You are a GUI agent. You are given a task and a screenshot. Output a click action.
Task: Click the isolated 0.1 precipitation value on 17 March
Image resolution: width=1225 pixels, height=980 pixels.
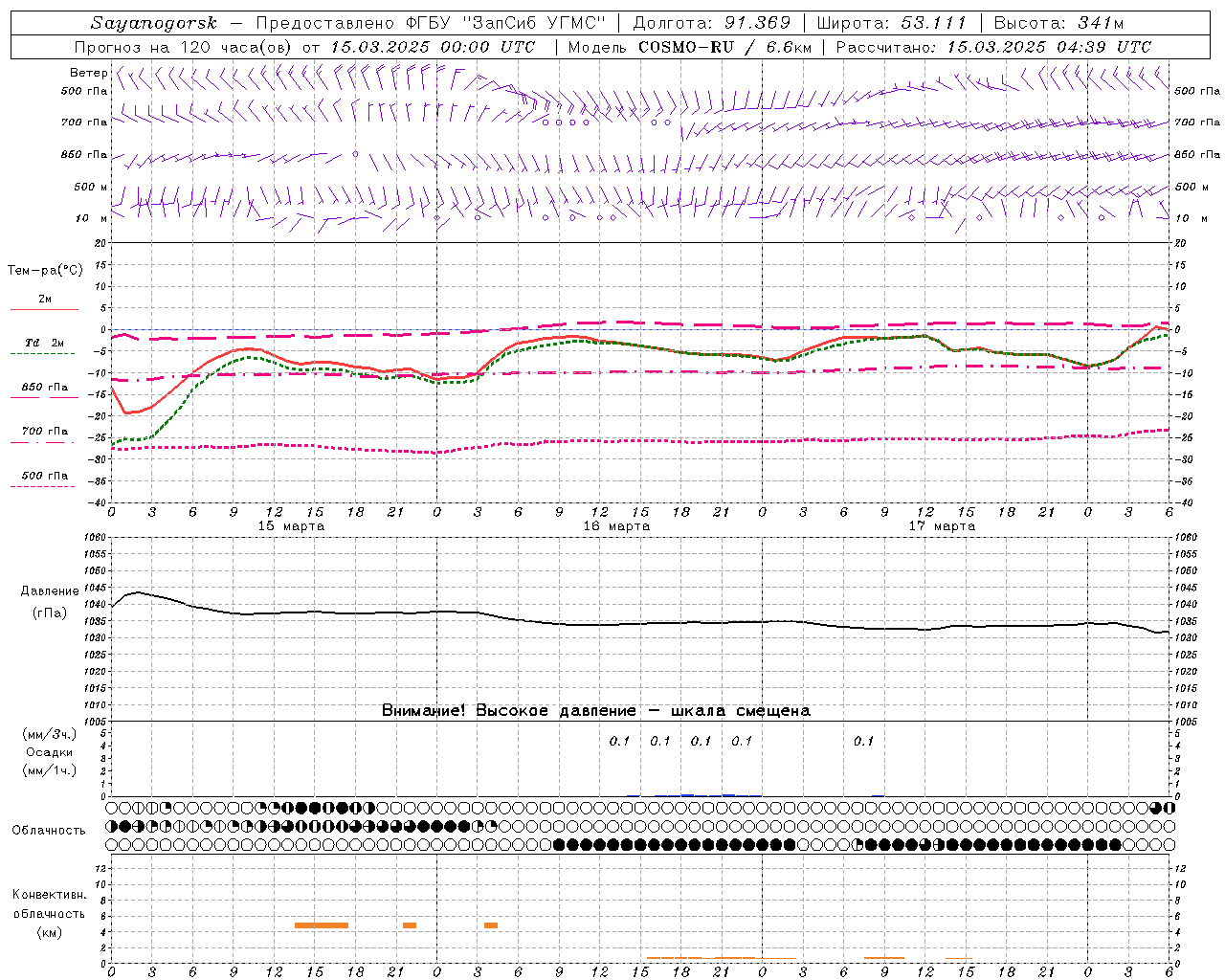(863, 741)
